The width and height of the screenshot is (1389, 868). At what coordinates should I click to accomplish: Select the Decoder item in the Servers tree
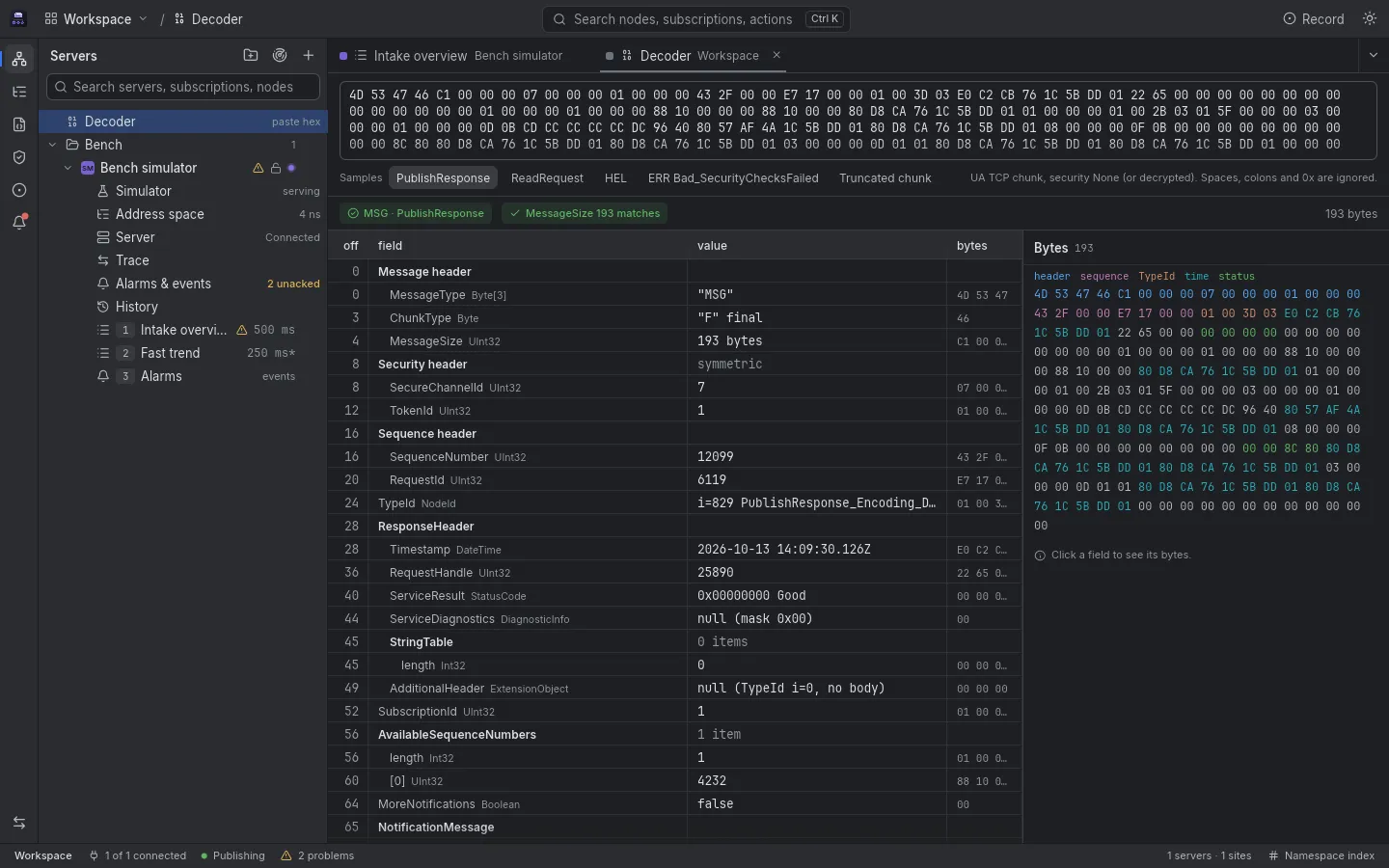183,122
